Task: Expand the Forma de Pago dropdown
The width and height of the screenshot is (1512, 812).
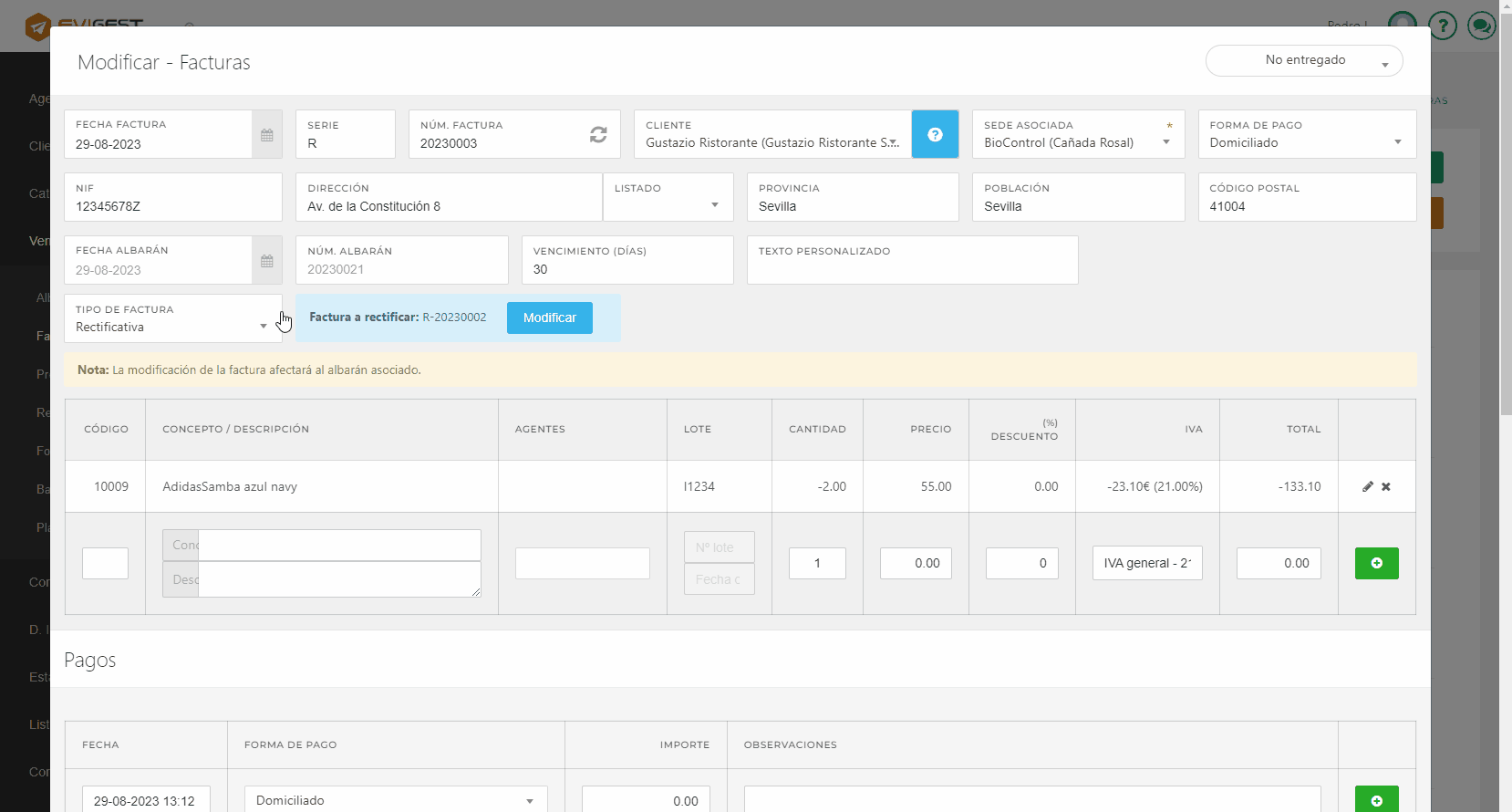Action: (x=1306, y=142)
